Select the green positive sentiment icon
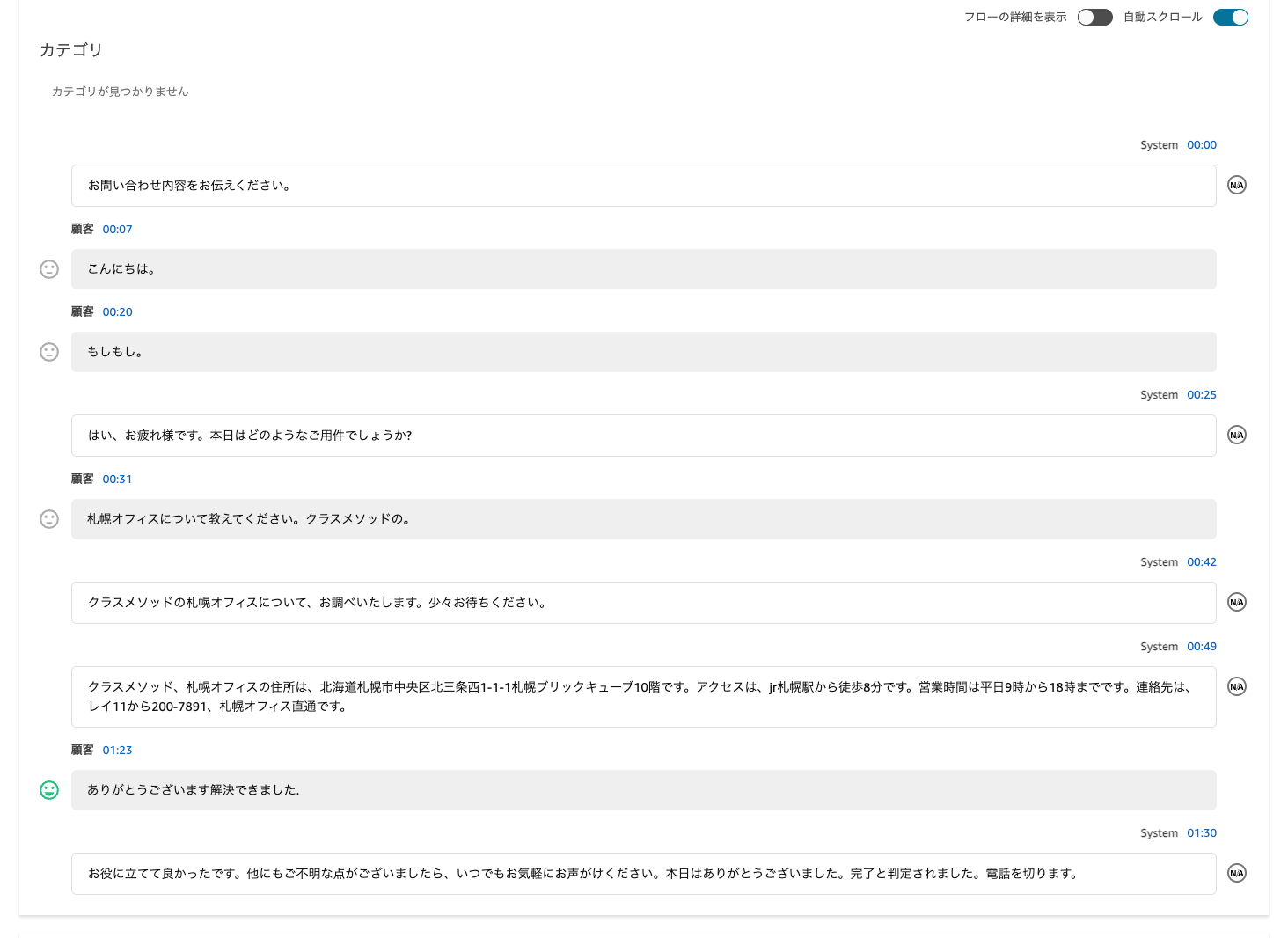This screenshot has height=938, width=1288. point(49,790)
